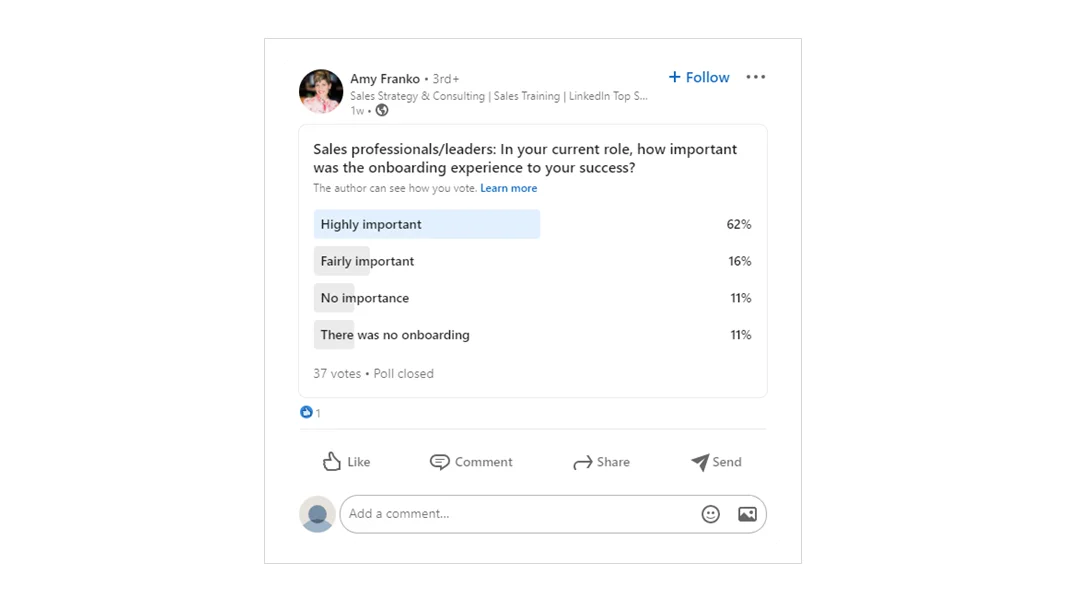
Task: Click the poll question text
Action: coord(525,158)
